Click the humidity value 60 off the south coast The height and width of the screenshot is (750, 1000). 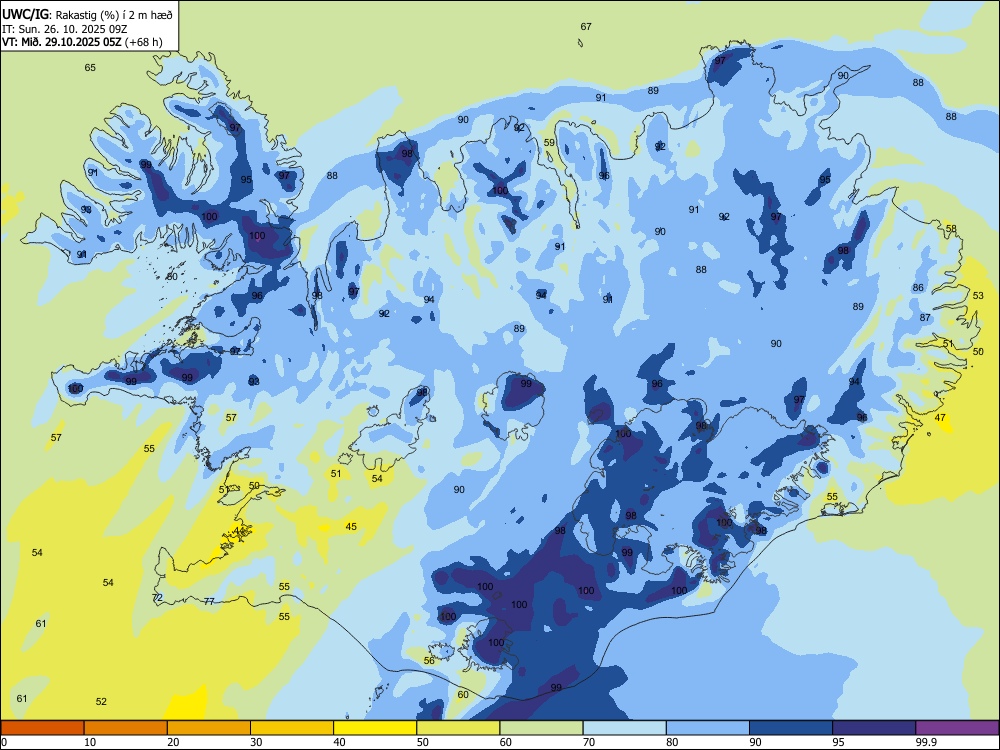pyautogui.click(x=463, y=695)
